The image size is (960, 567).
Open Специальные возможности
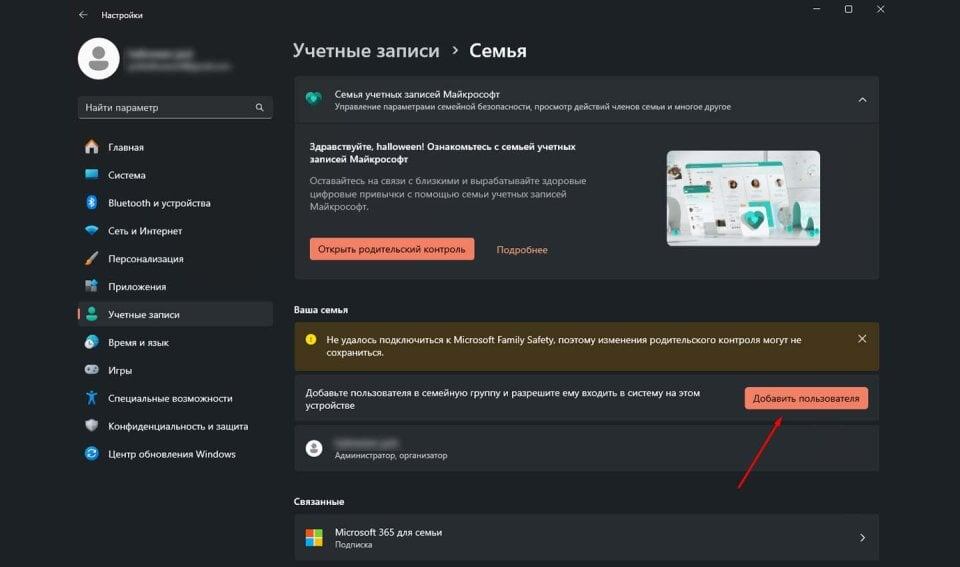(x=175, y=398)
